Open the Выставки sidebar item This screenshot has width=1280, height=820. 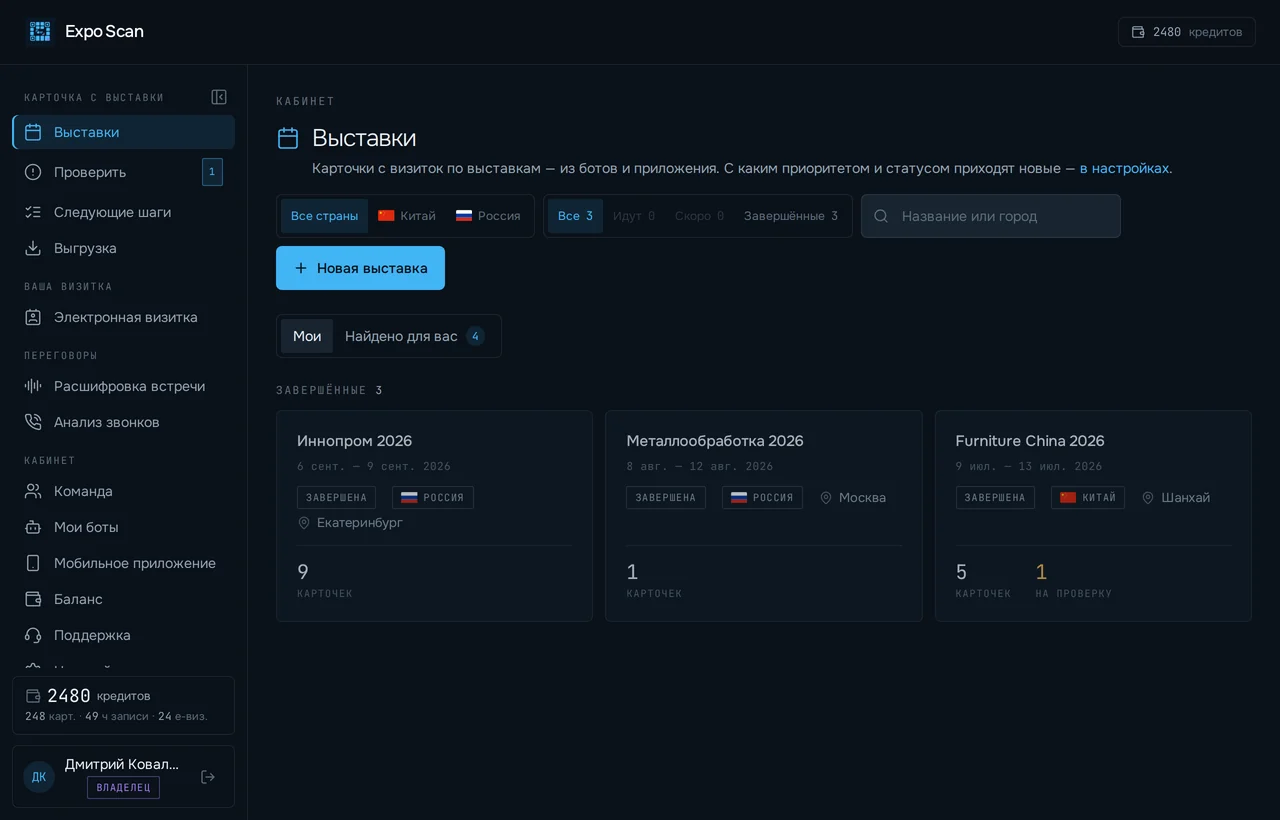tap(124, 132)
